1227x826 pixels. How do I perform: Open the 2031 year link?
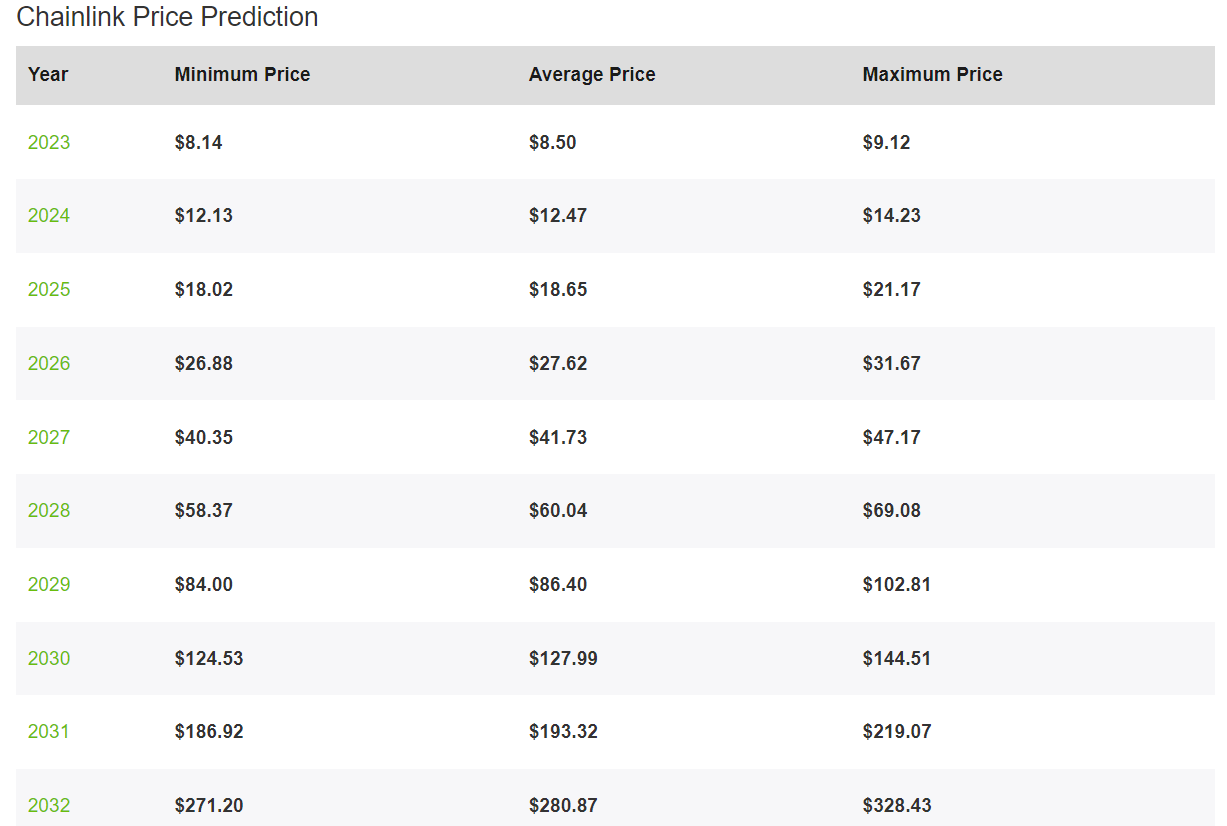49,732
